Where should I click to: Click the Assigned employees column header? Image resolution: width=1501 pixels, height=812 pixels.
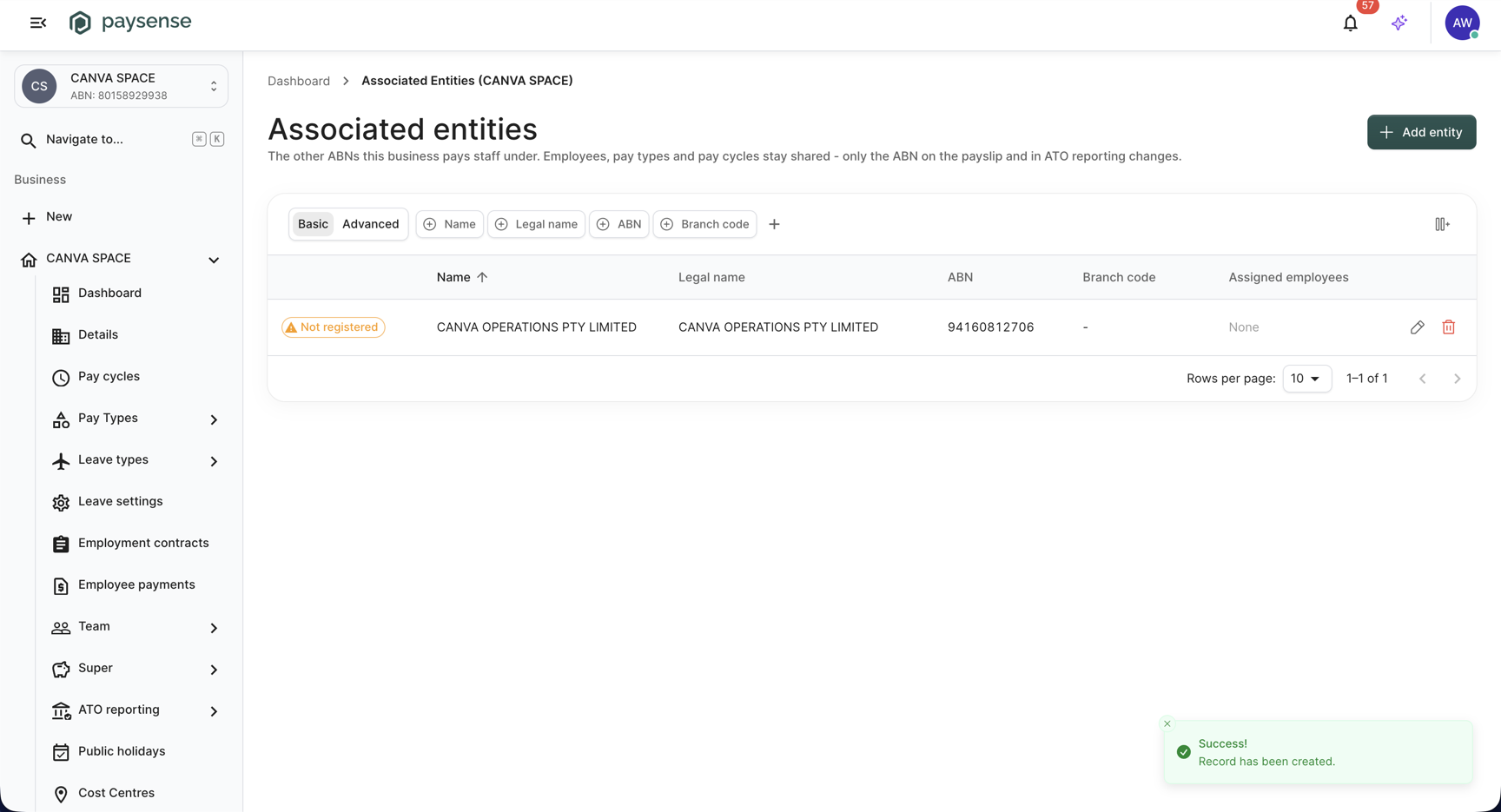(1288, 277)
